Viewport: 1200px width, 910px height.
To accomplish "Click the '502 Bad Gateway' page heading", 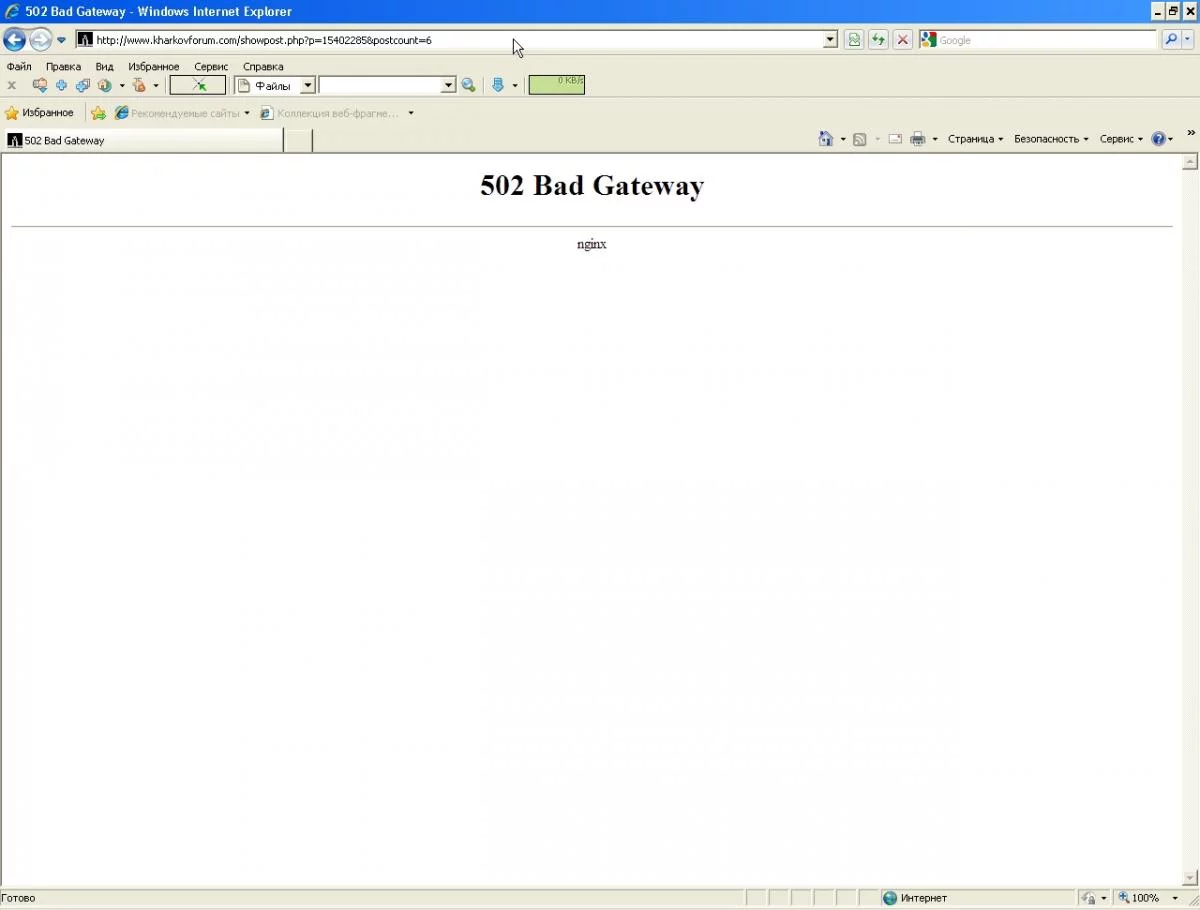I will tap(592, 186).
